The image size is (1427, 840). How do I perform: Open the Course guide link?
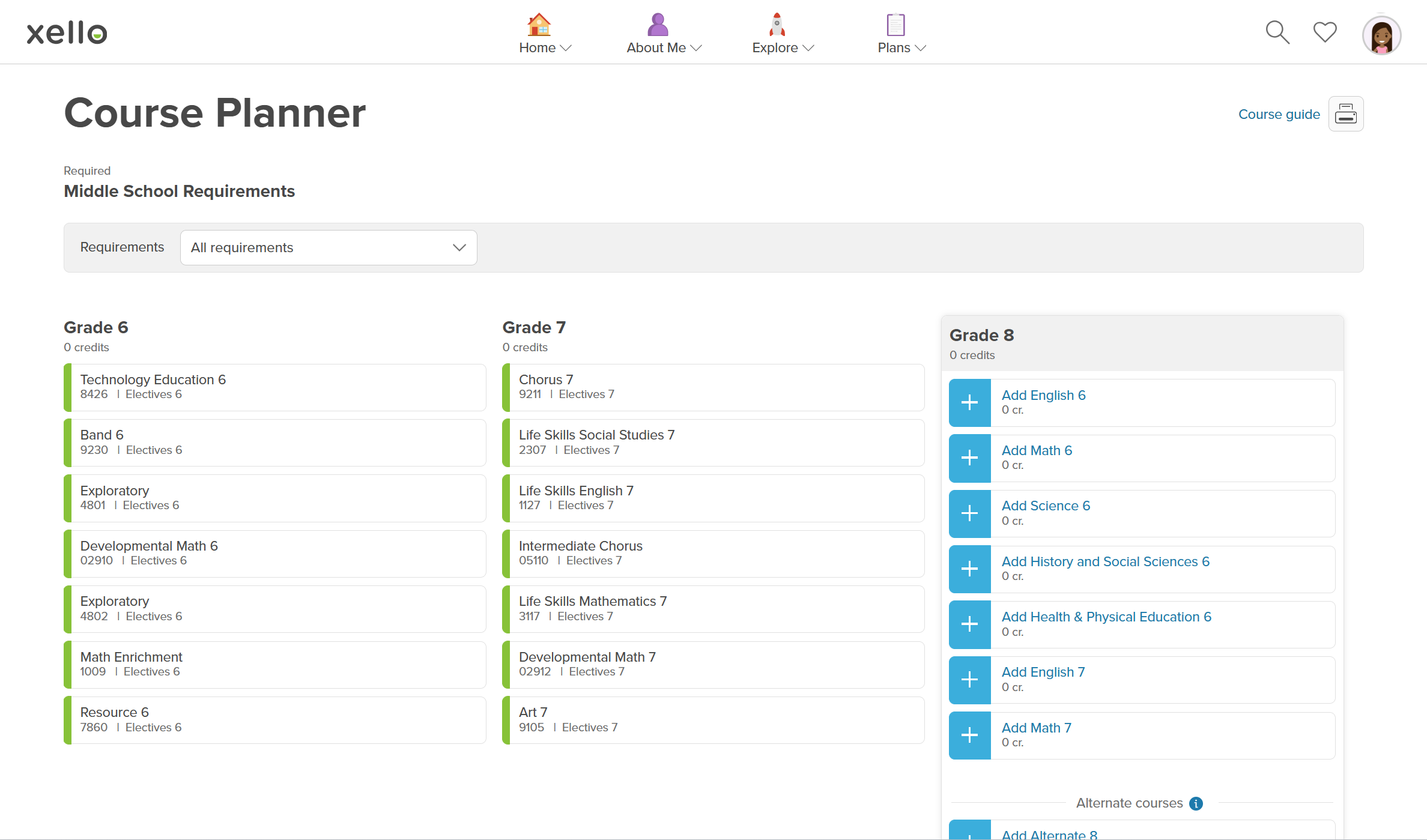(1279, 114)
